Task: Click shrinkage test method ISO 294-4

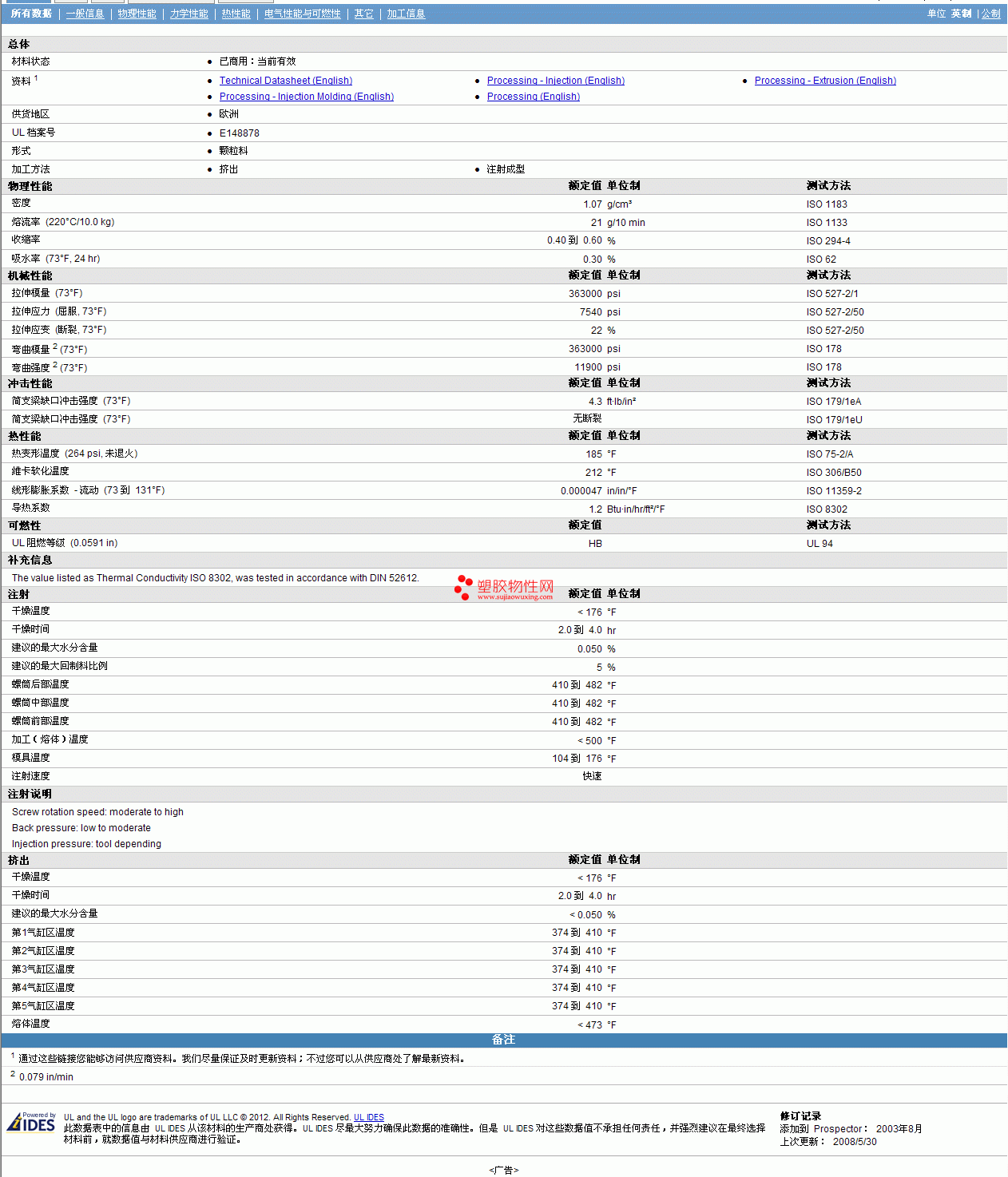Action: click(828, 241)
